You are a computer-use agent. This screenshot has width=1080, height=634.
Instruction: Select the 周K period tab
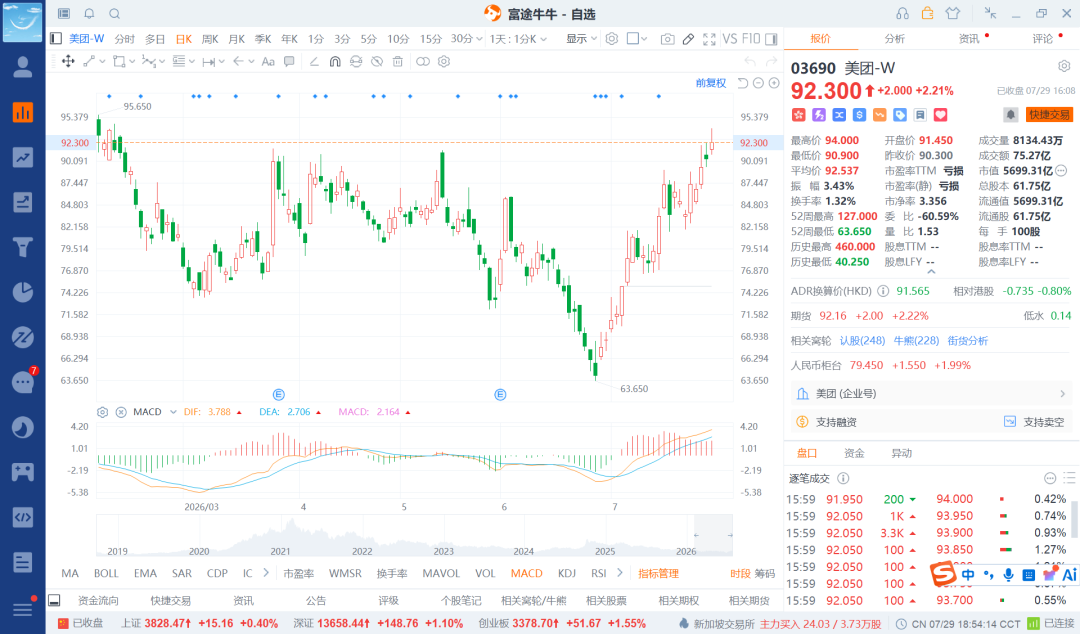click(210, 39)
